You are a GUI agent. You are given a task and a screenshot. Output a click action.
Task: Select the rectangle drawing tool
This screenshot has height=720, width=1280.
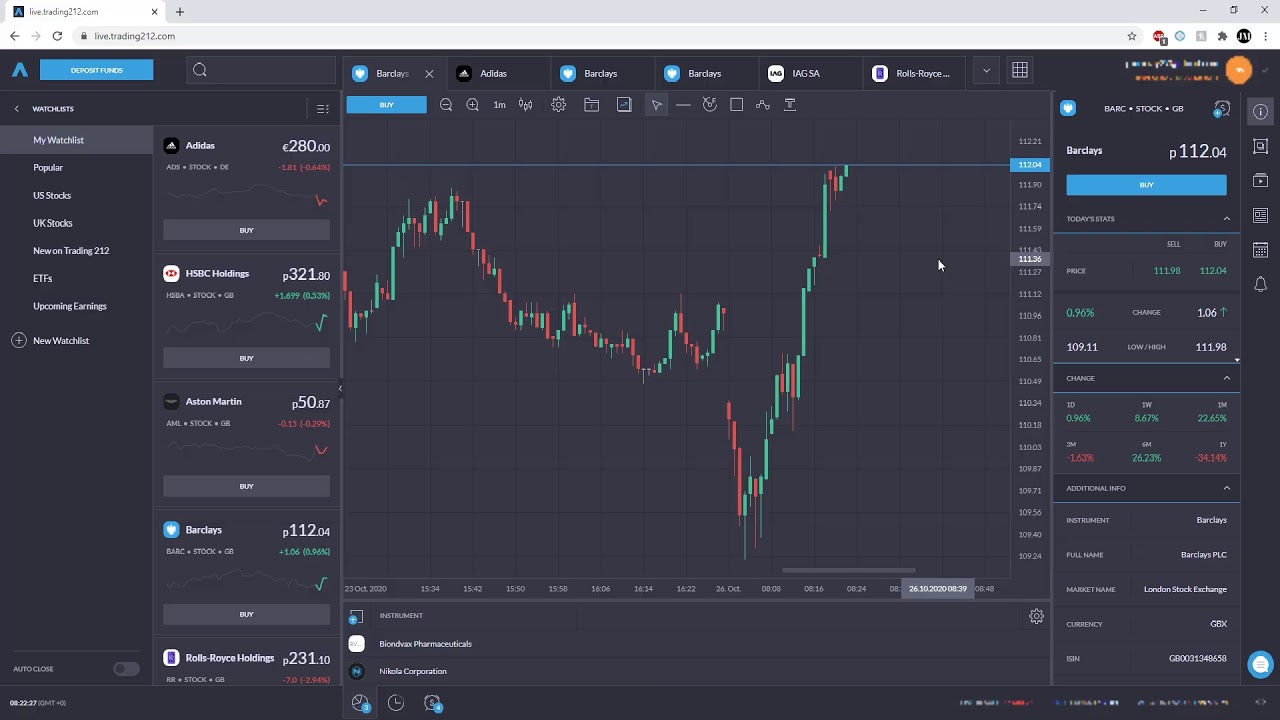737,105
